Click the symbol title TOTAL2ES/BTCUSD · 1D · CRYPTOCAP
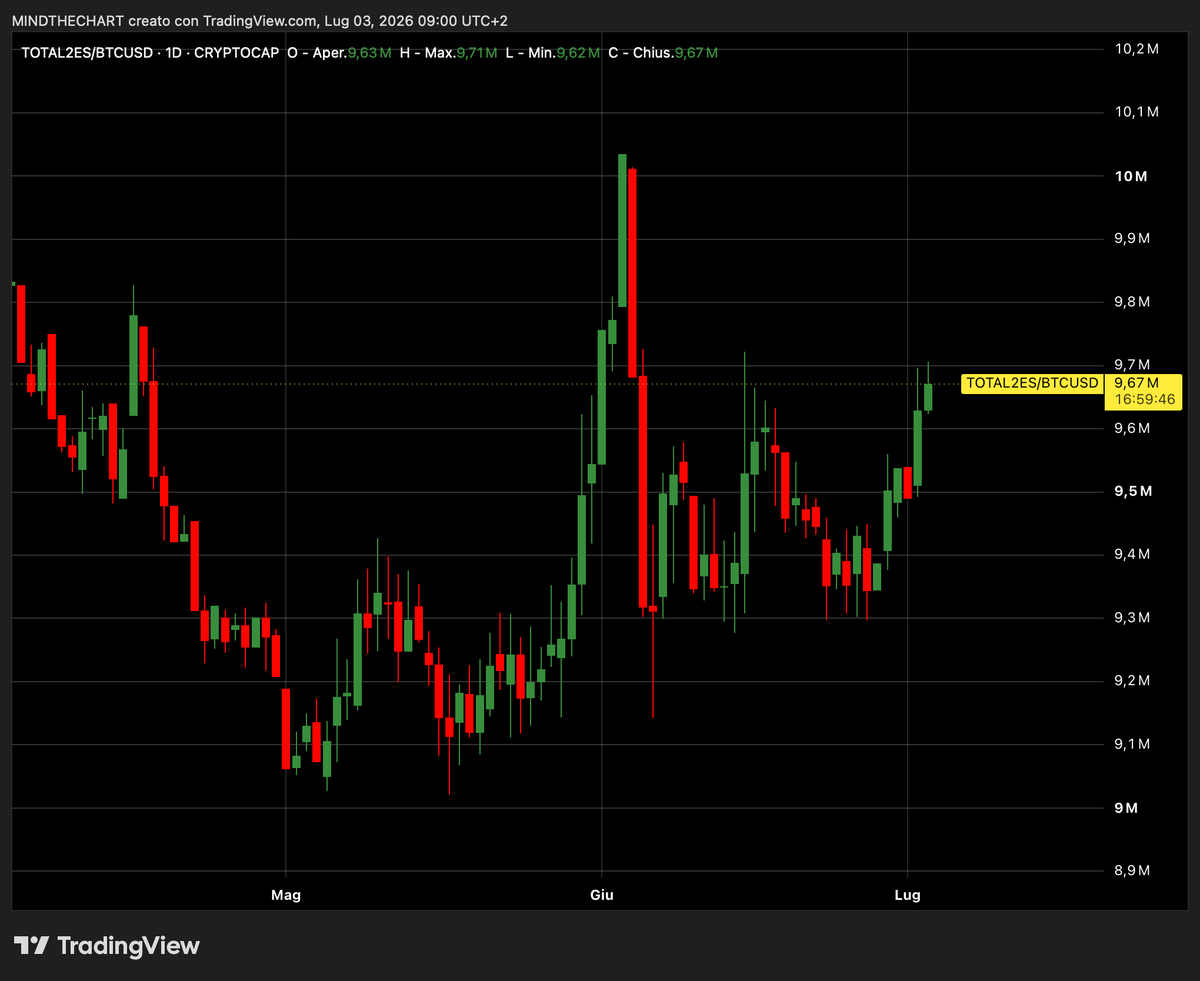Image resolution: width=1200 pixels, height=981 pixels. 150,52
